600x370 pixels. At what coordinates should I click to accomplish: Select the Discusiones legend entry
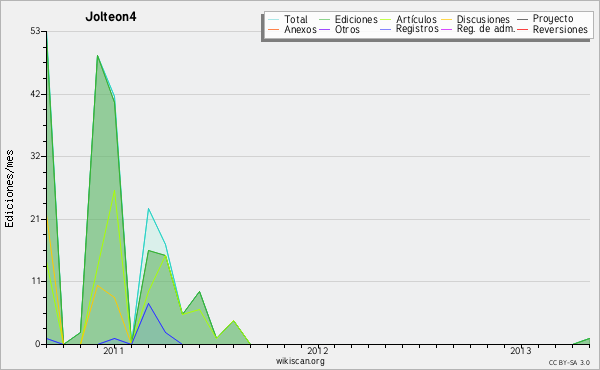coord(483,19)
